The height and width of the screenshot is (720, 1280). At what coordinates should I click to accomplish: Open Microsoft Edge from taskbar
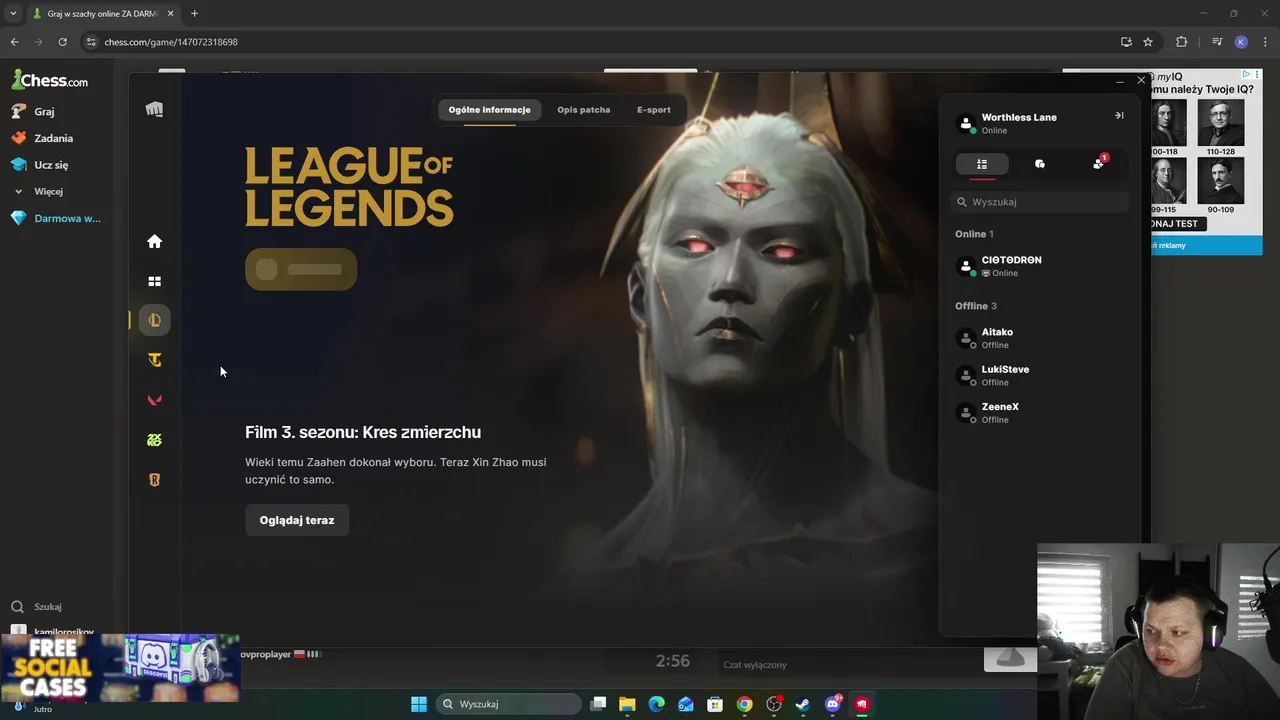(656, 704)
